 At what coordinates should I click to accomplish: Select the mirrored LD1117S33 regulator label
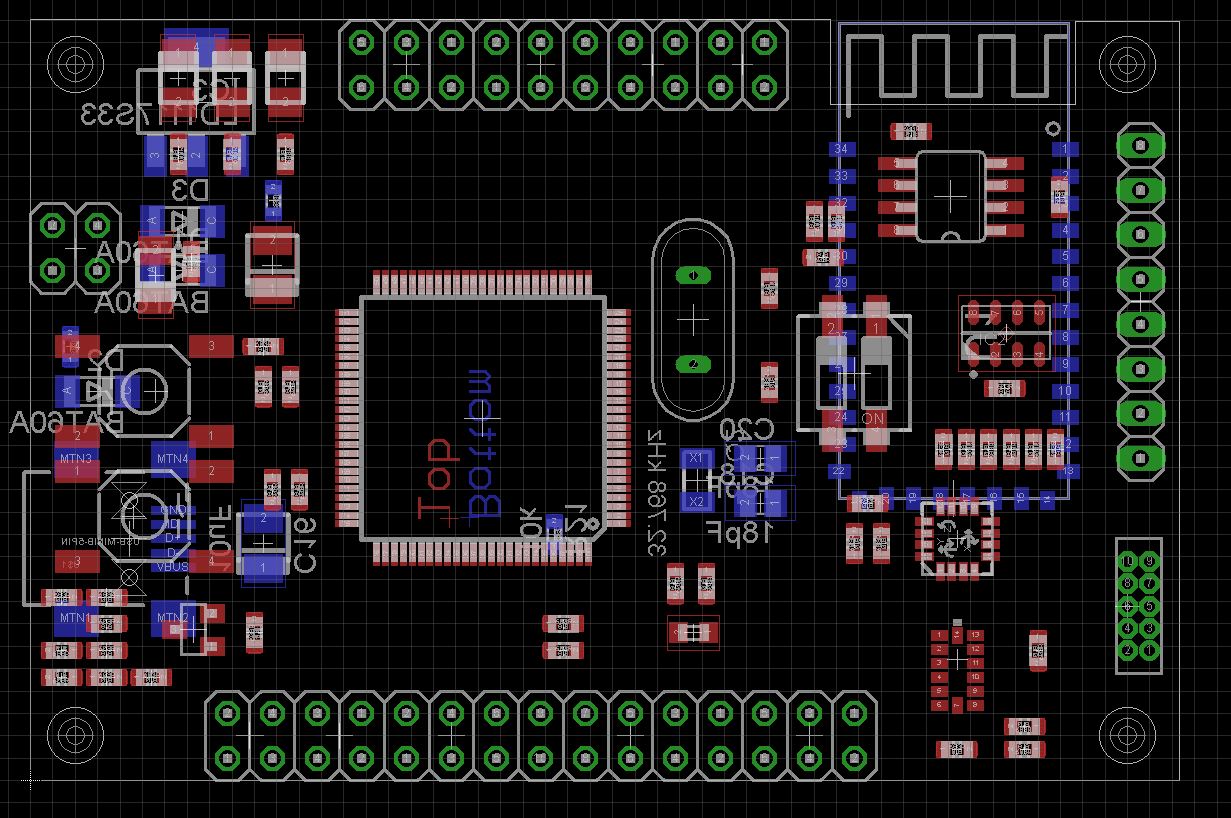pos(159,116)
